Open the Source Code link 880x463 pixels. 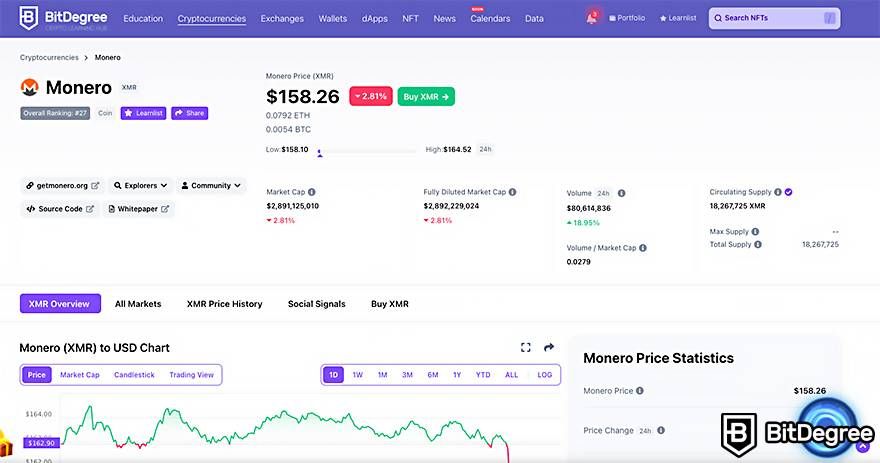(x=59, y=209)
